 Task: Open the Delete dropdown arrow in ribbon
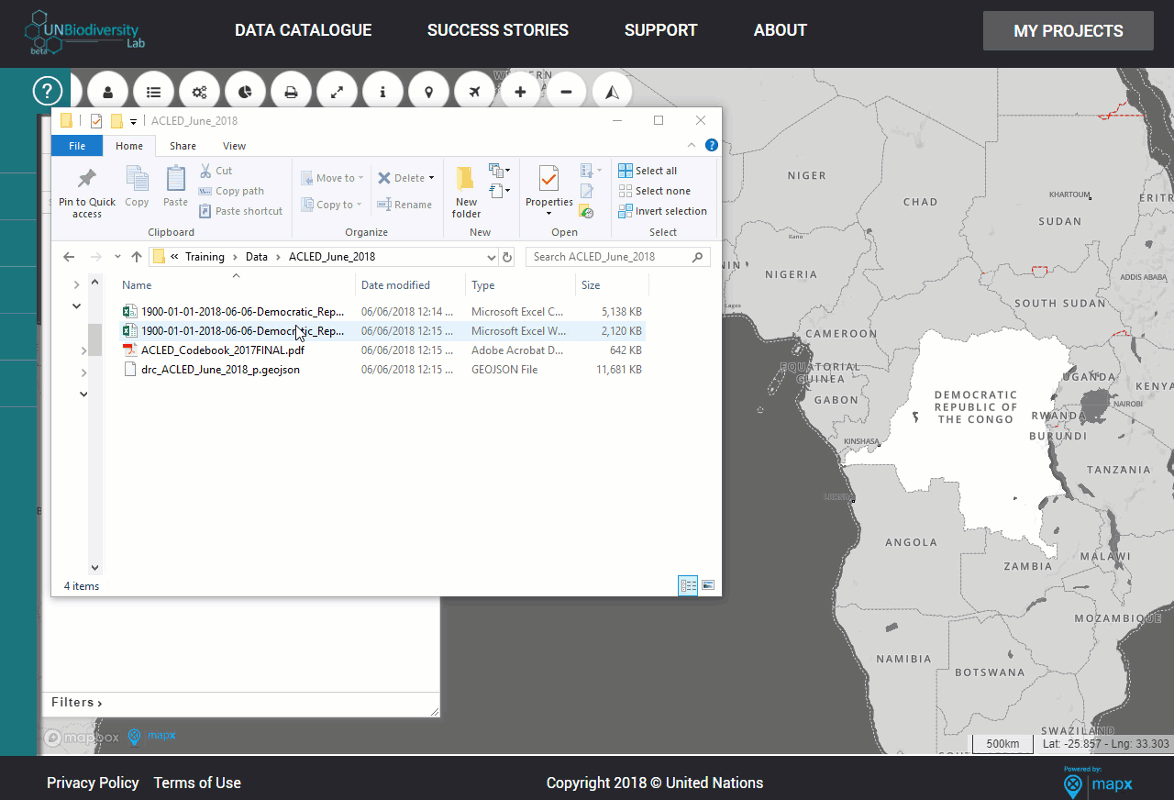(x=431, y=178)
